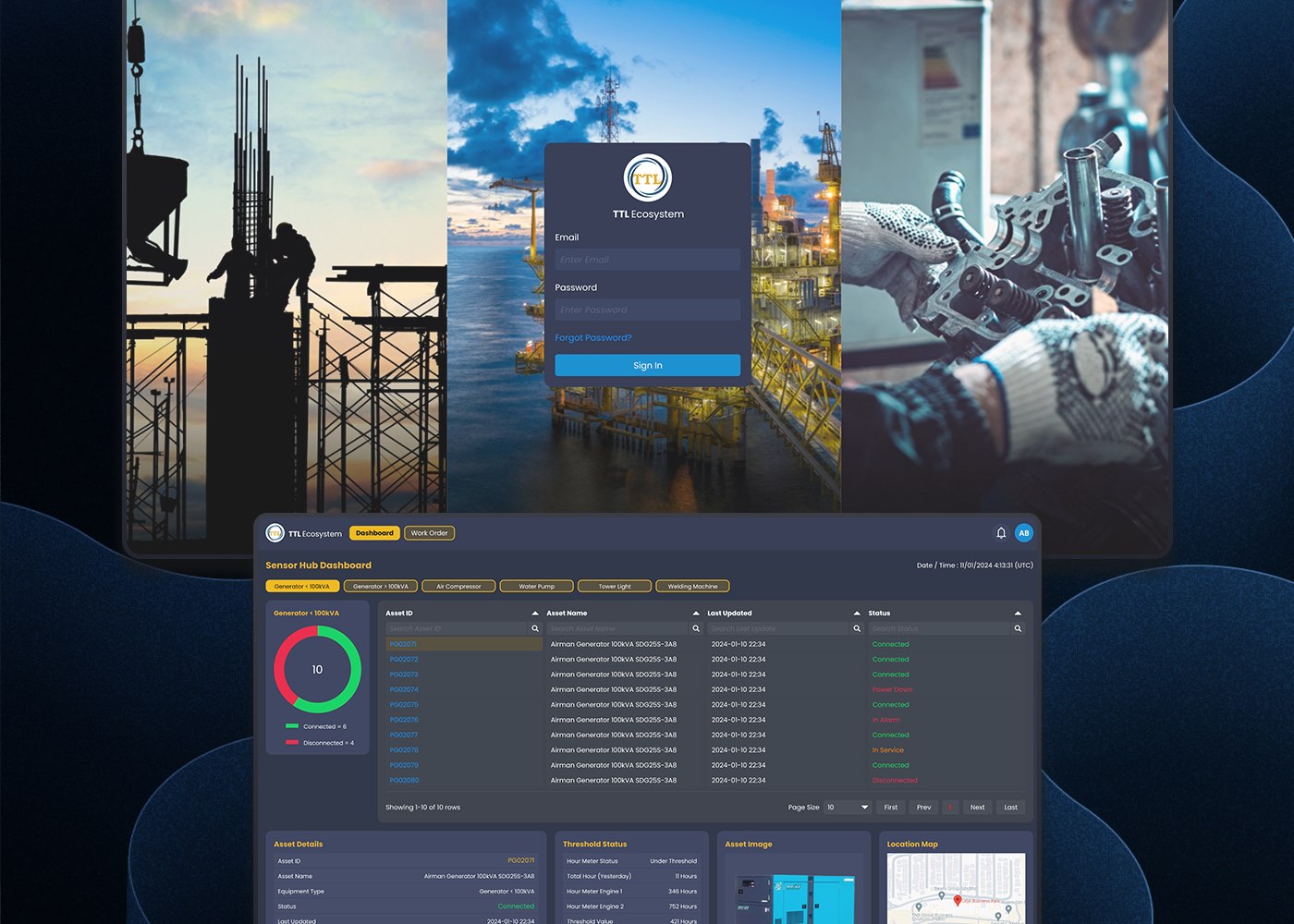
Task: Click the Last Updated search magnifier icon
Action: coord(857,628)
